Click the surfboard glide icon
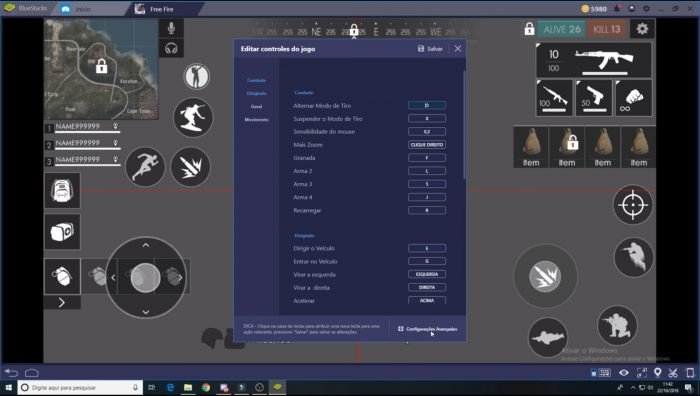Image resolution: width=700 pixels, height=396 pixels. (x=193, y=117)
